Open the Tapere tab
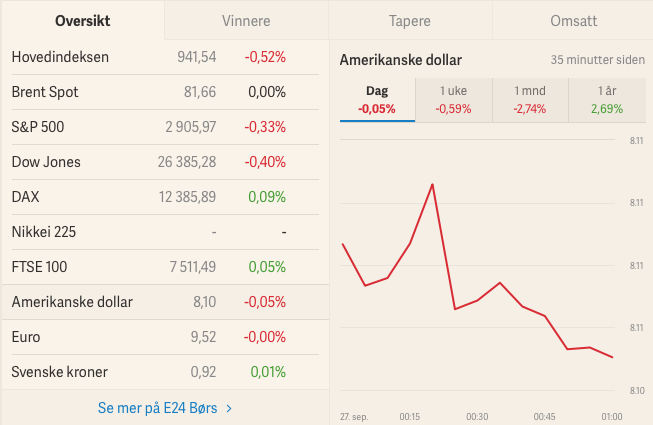Viewport: 653px width, 425px height. pyautogui.click(x=410, y=20)
